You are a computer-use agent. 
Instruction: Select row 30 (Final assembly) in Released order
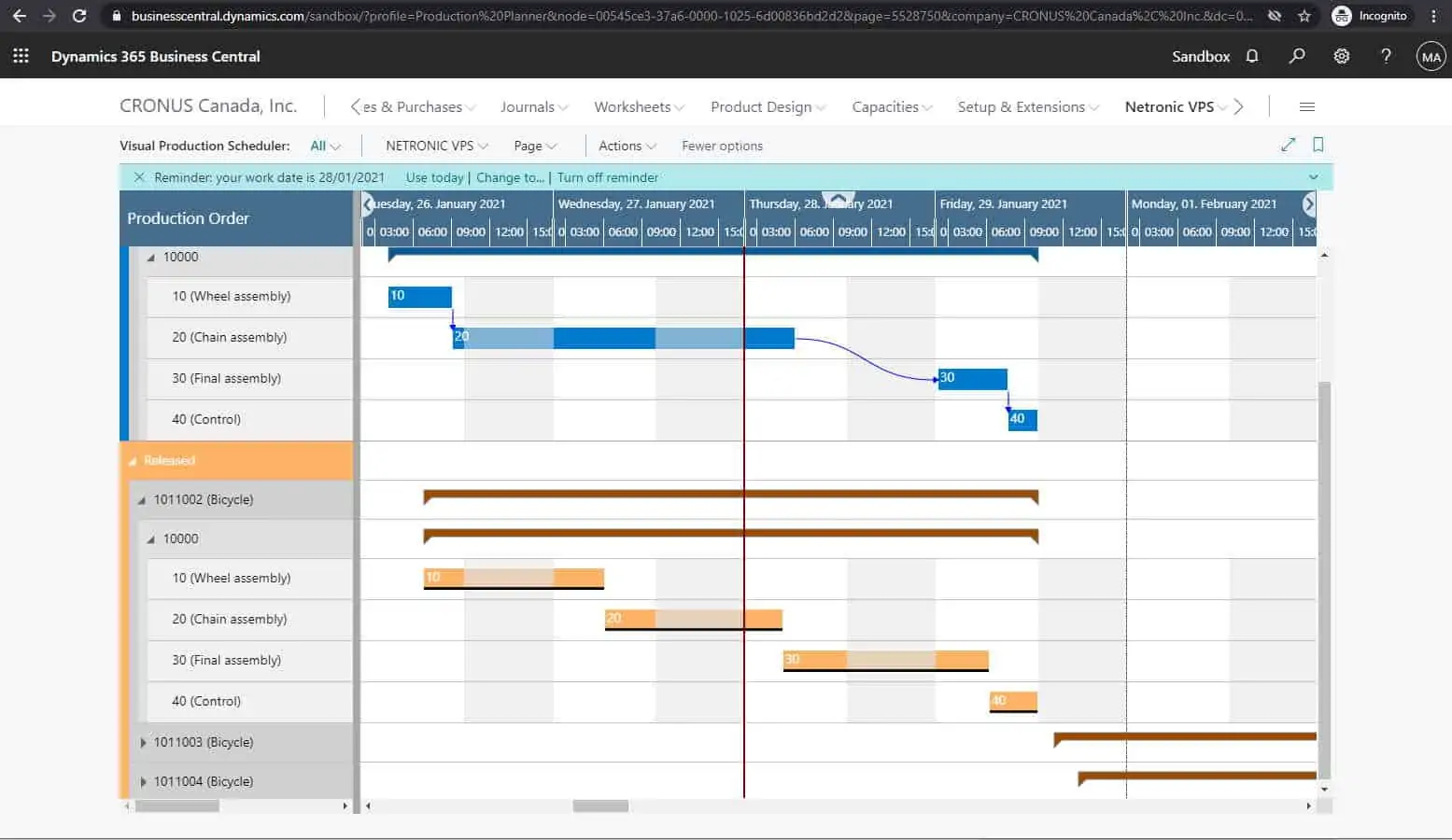(249, 661)
